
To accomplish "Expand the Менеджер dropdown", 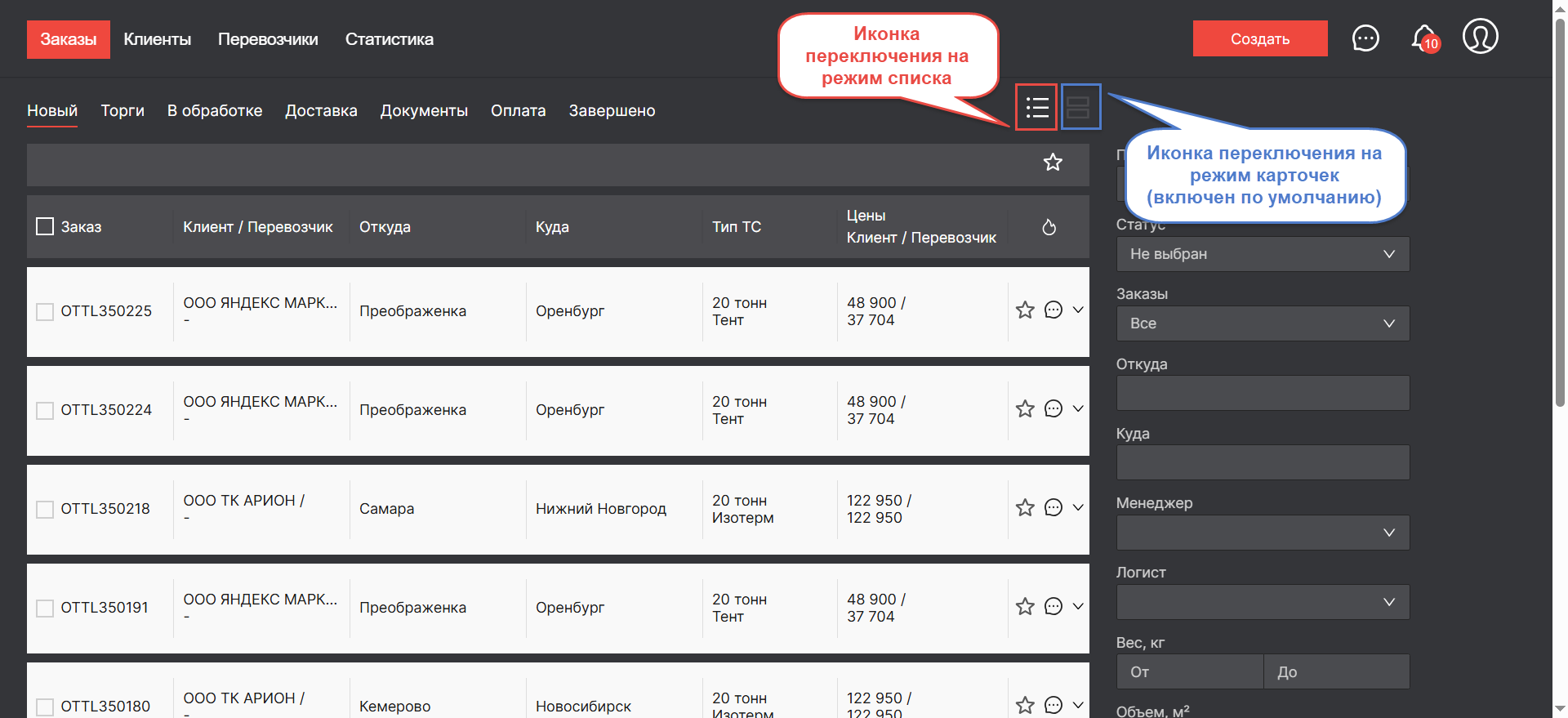I will point(1262,533).
